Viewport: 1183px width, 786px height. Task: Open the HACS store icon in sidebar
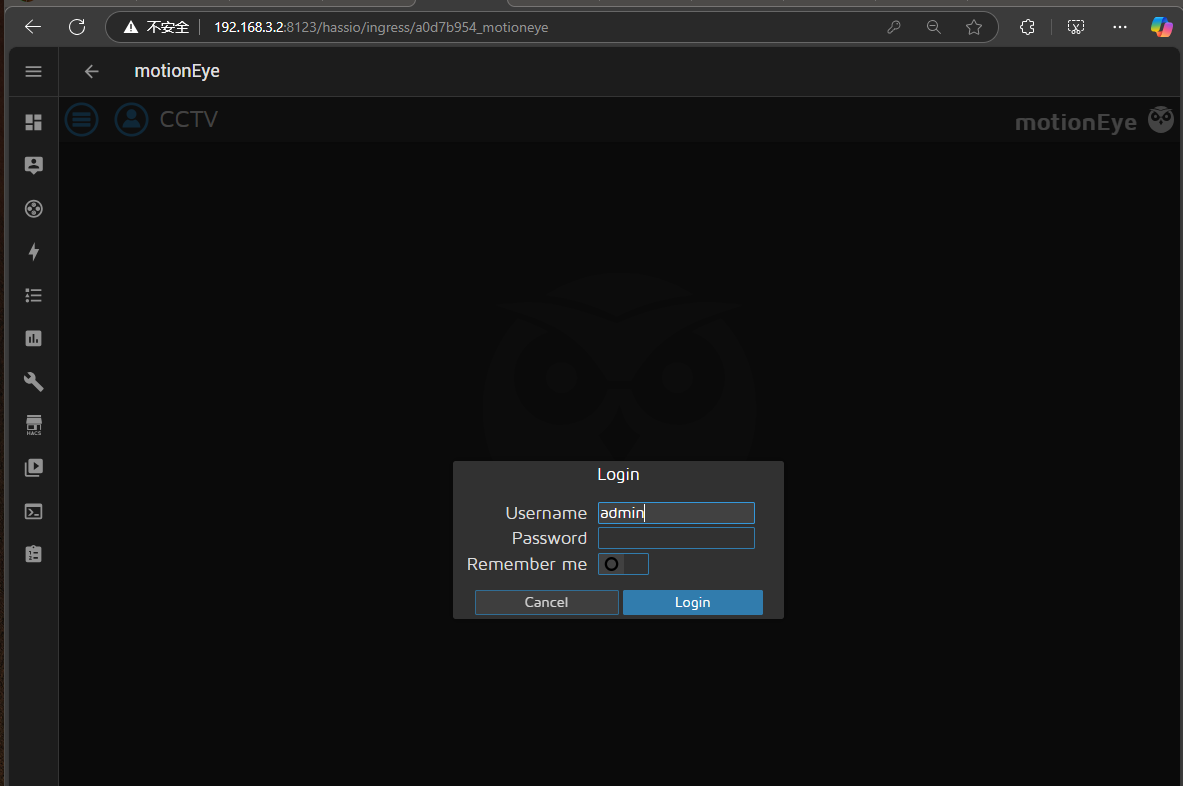(34, 425)
